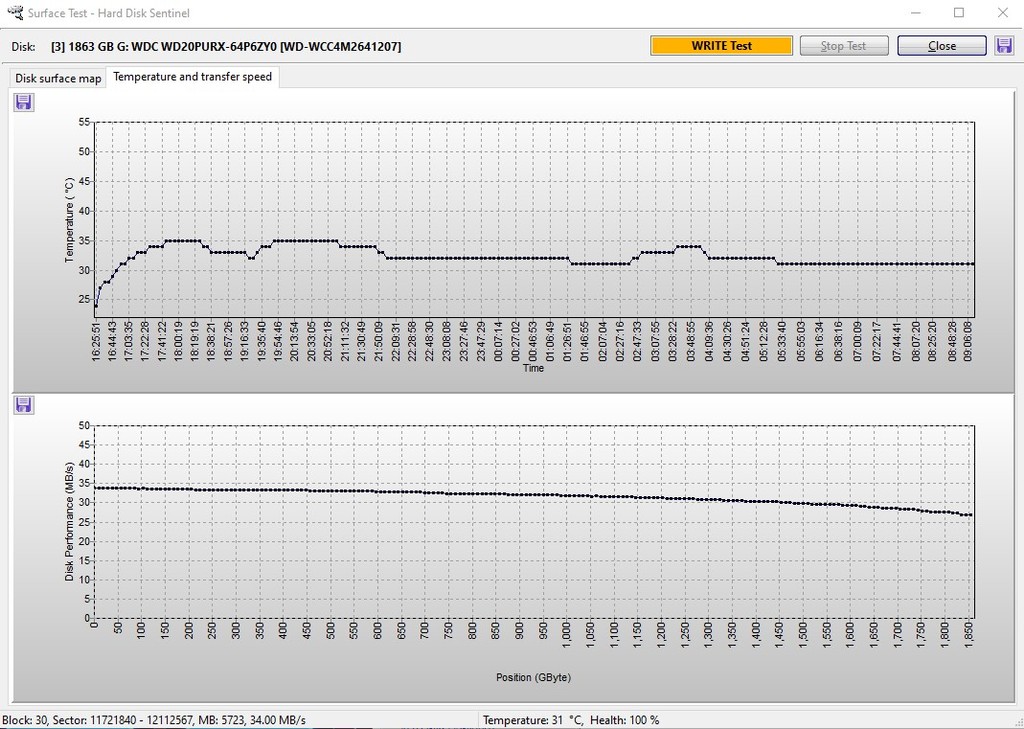Click the status bar Block and Sector text
1024x729 pixels.
pos(155,720)
